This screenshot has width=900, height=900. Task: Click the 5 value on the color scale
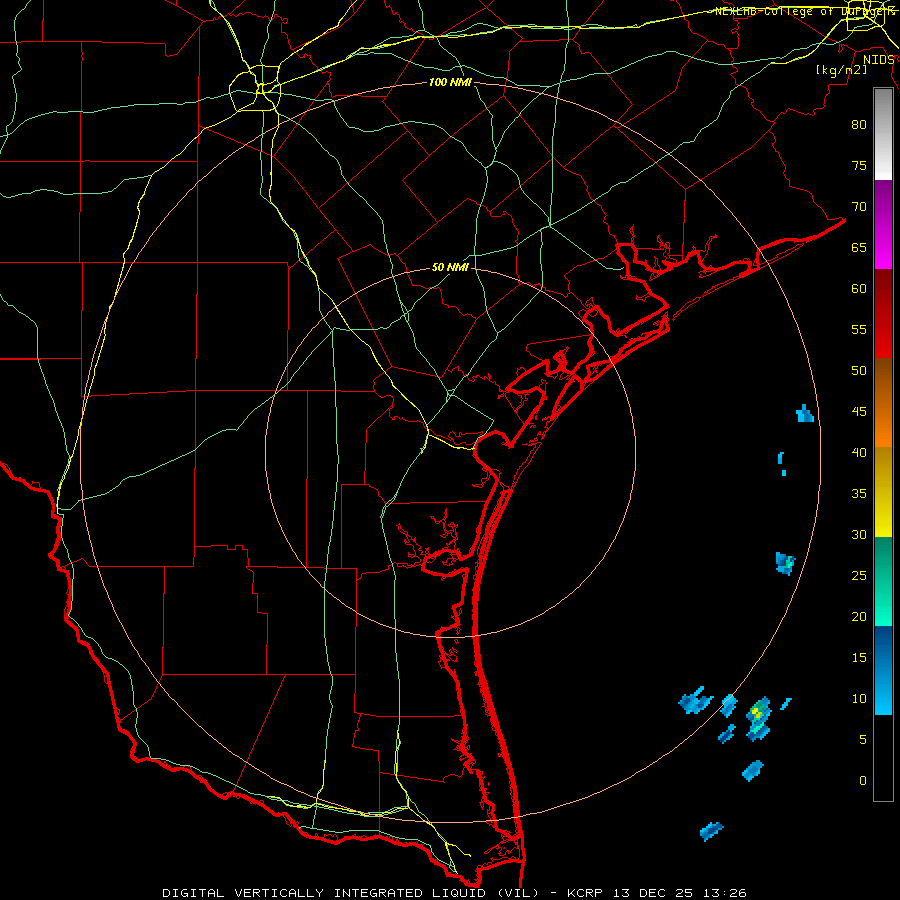[863, 739]
